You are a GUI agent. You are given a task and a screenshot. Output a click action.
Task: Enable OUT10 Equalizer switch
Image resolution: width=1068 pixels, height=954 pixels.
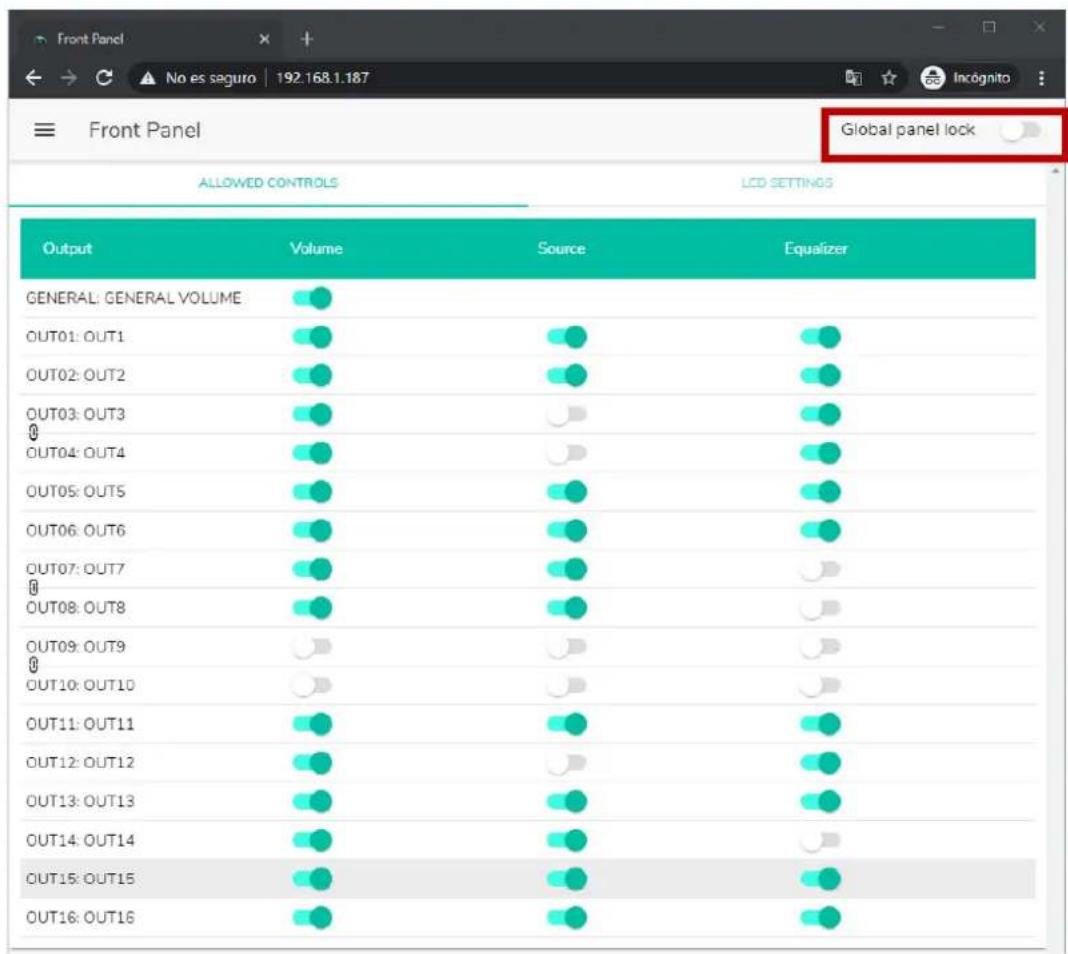pos(821,685)
